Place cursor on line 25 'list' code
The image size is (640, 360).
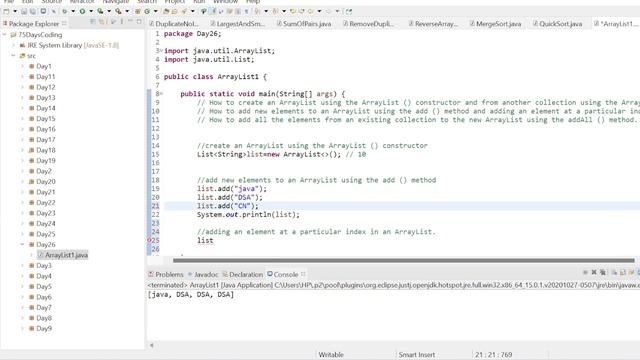click(205, 241)
